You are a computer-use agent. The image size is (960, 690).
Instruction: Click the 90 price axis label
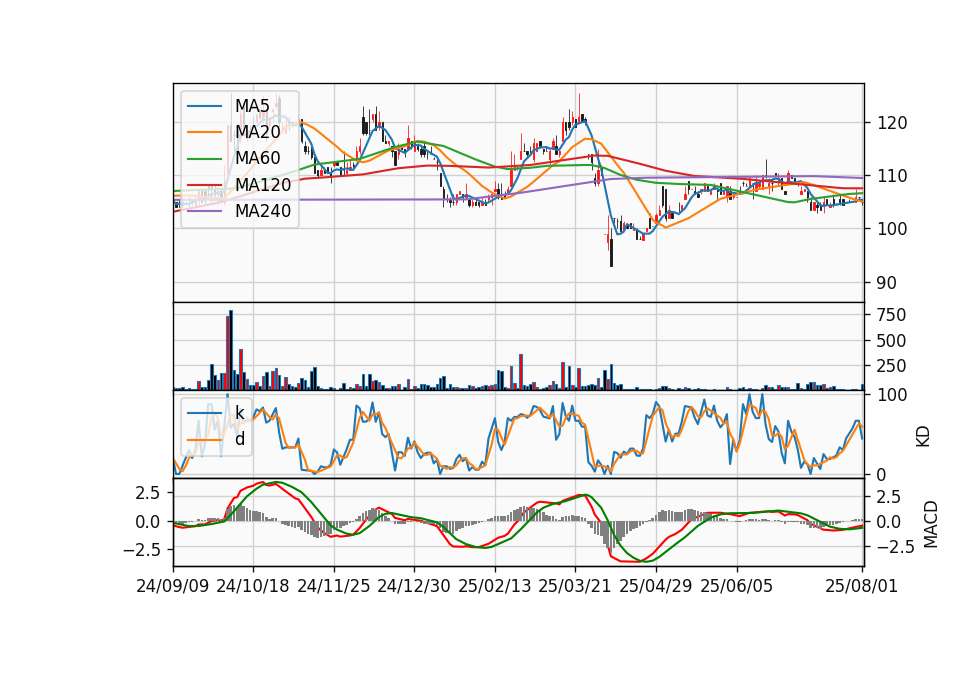(x=887, y=283)
